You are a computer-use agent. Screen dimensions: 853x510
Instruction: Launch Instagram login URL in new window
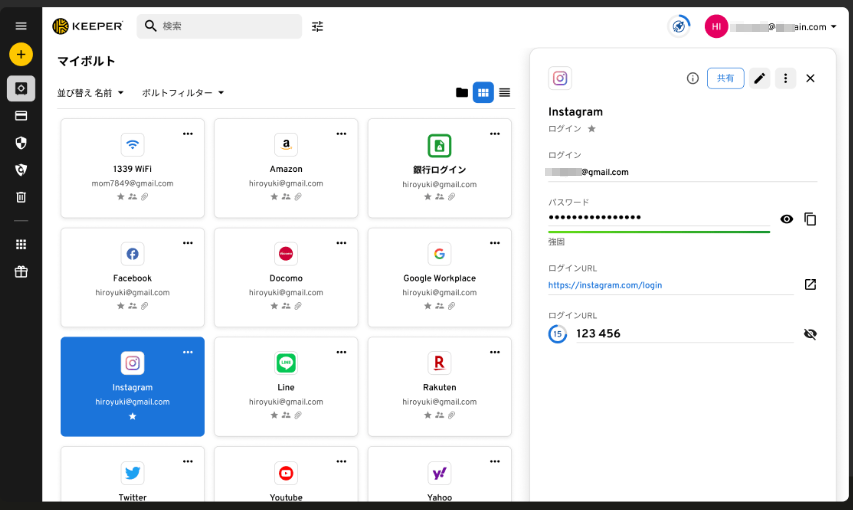click(x=810, y=284)
